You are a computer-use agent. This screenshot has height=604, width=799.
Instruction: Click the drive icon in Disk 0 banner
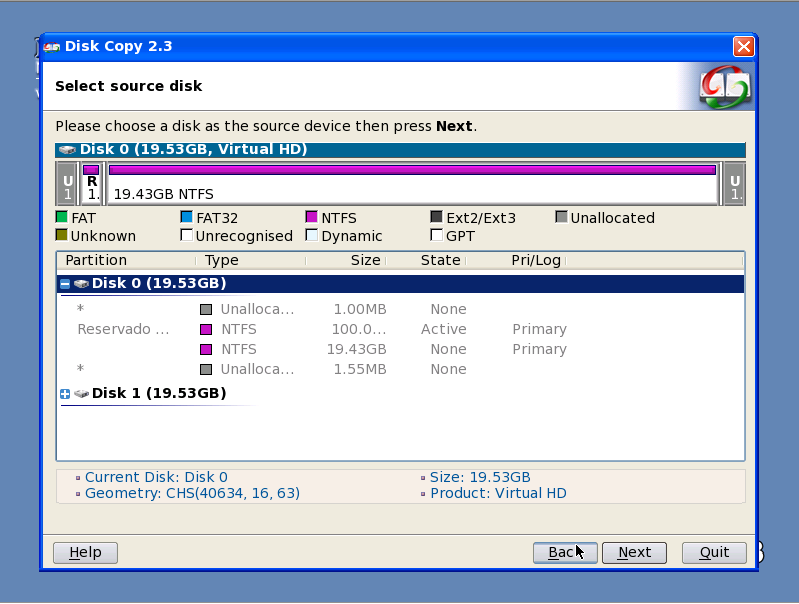coord(67,150)
